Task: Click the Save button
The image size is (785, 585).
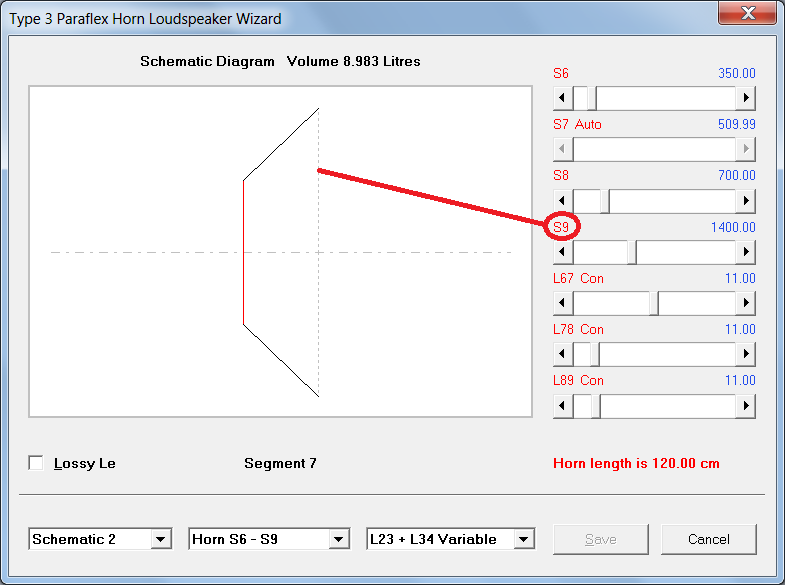Action: pyautogui.click(x=601, y=539)
